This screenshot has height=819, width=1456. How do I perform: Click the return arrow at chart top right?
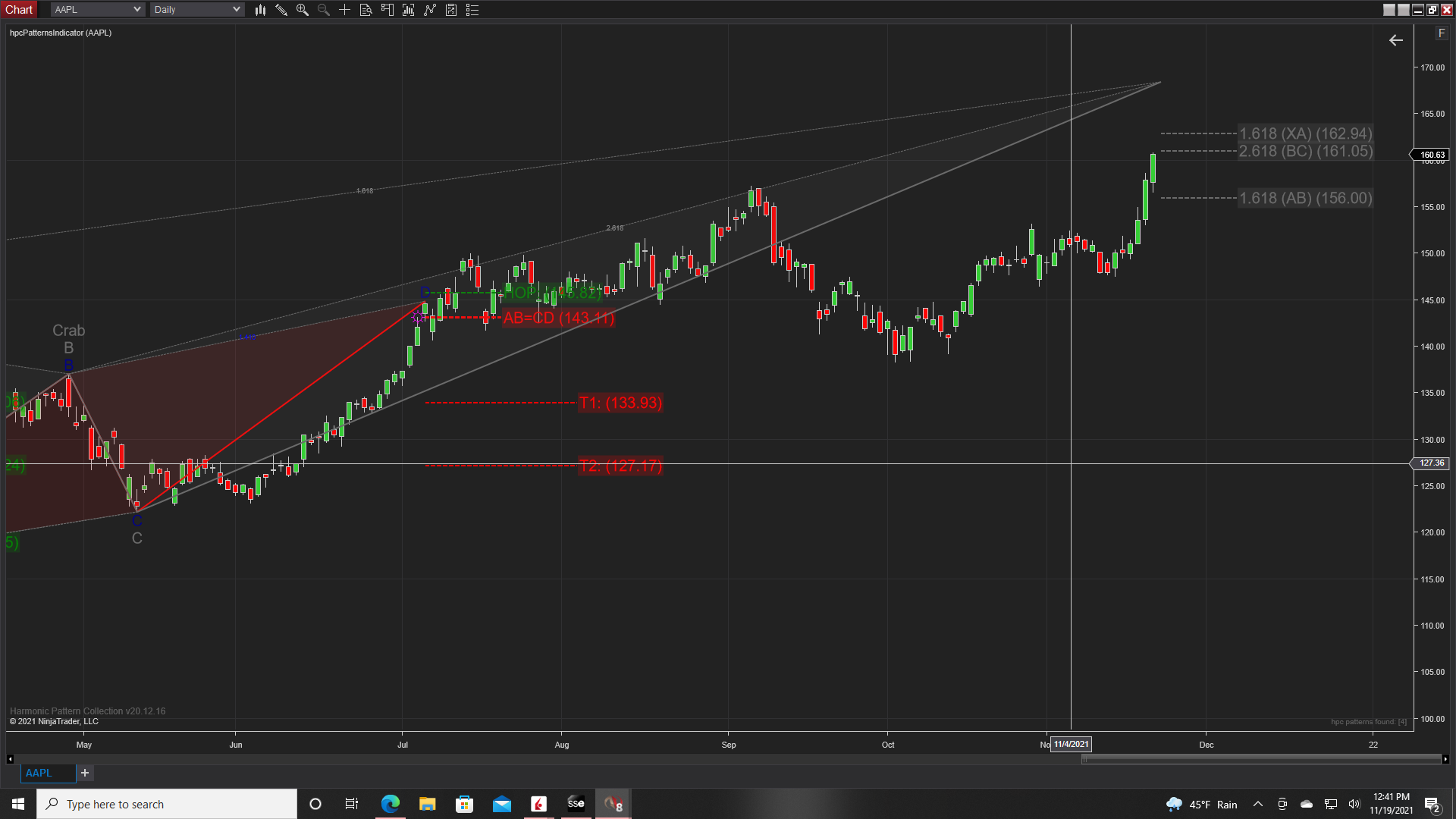(x=1396, y=41)
